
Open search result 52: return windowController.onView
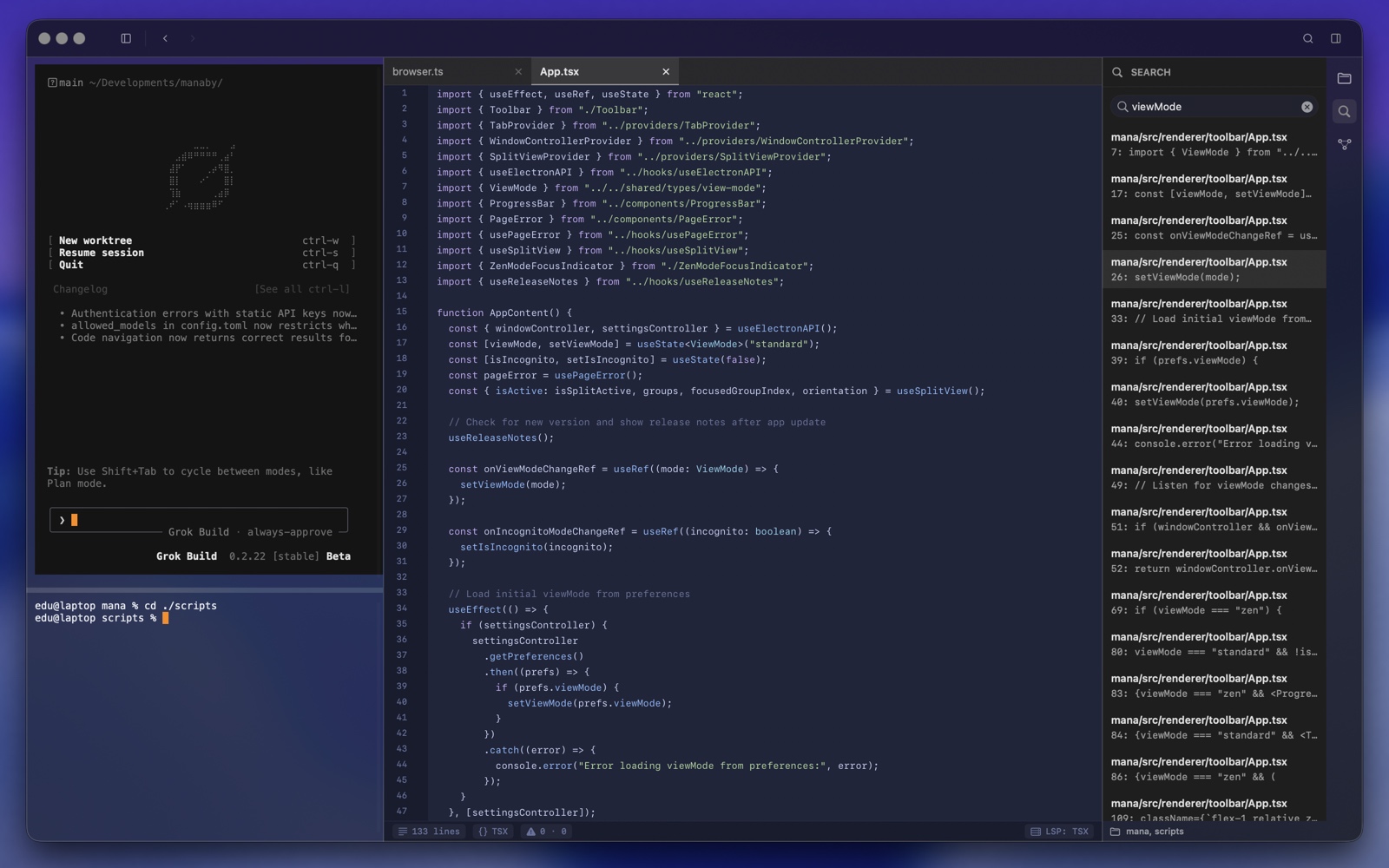coord(1214,562)
